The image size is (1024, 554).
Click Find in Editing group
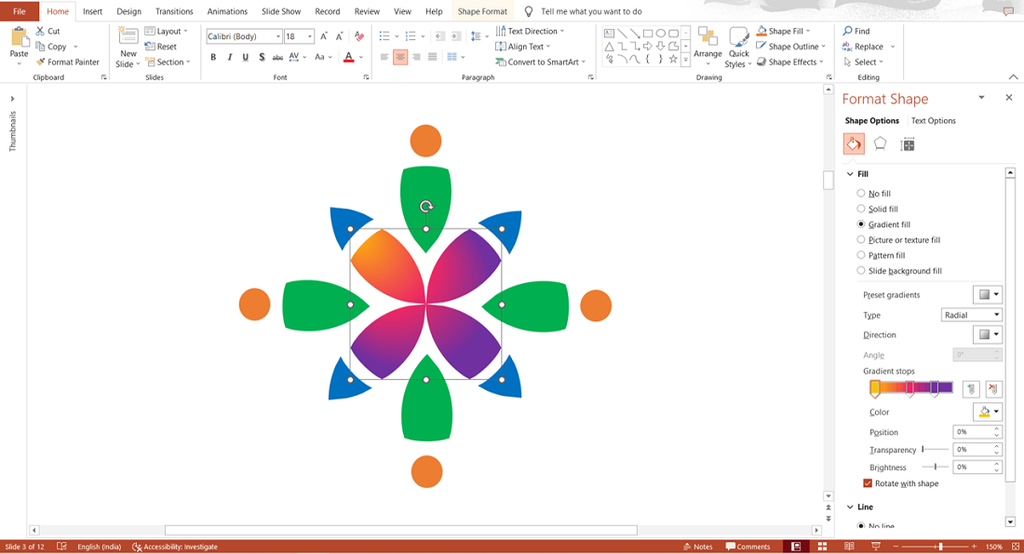point(856,31)
